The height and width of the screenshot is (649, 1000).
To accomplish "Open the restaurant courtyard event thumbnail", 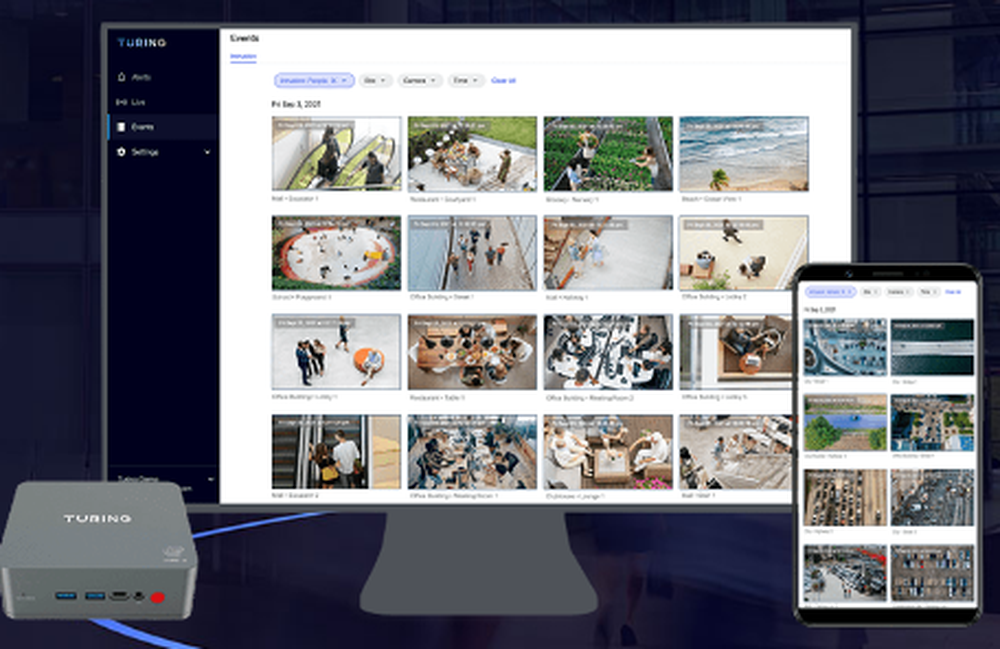I will tap(472, 154).
